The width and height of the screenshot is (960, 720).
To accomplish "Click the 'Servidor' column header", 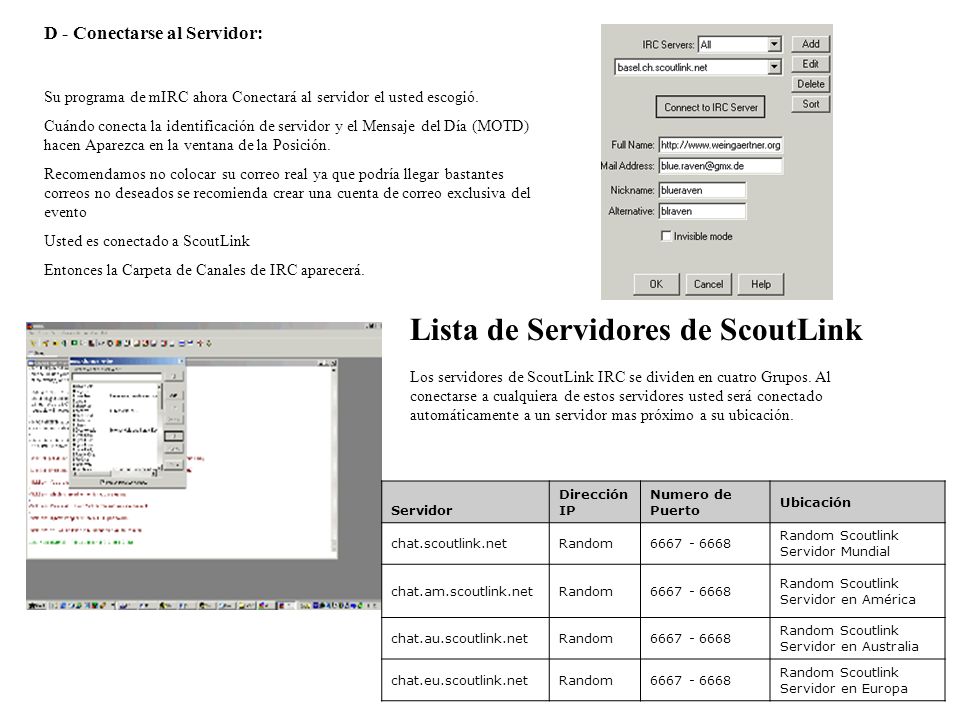I will [465, 502].
